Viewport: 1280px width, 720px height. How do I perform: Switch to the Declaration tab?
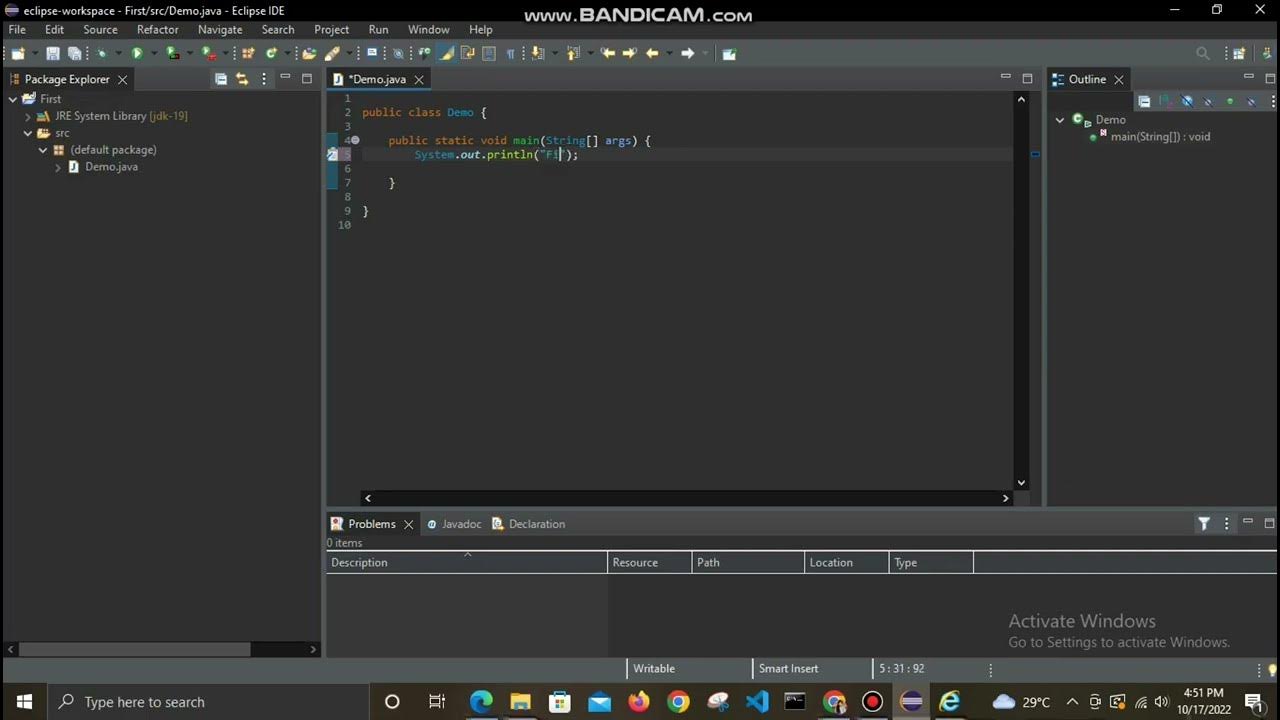pyautogui.click(x=529, y=524)
